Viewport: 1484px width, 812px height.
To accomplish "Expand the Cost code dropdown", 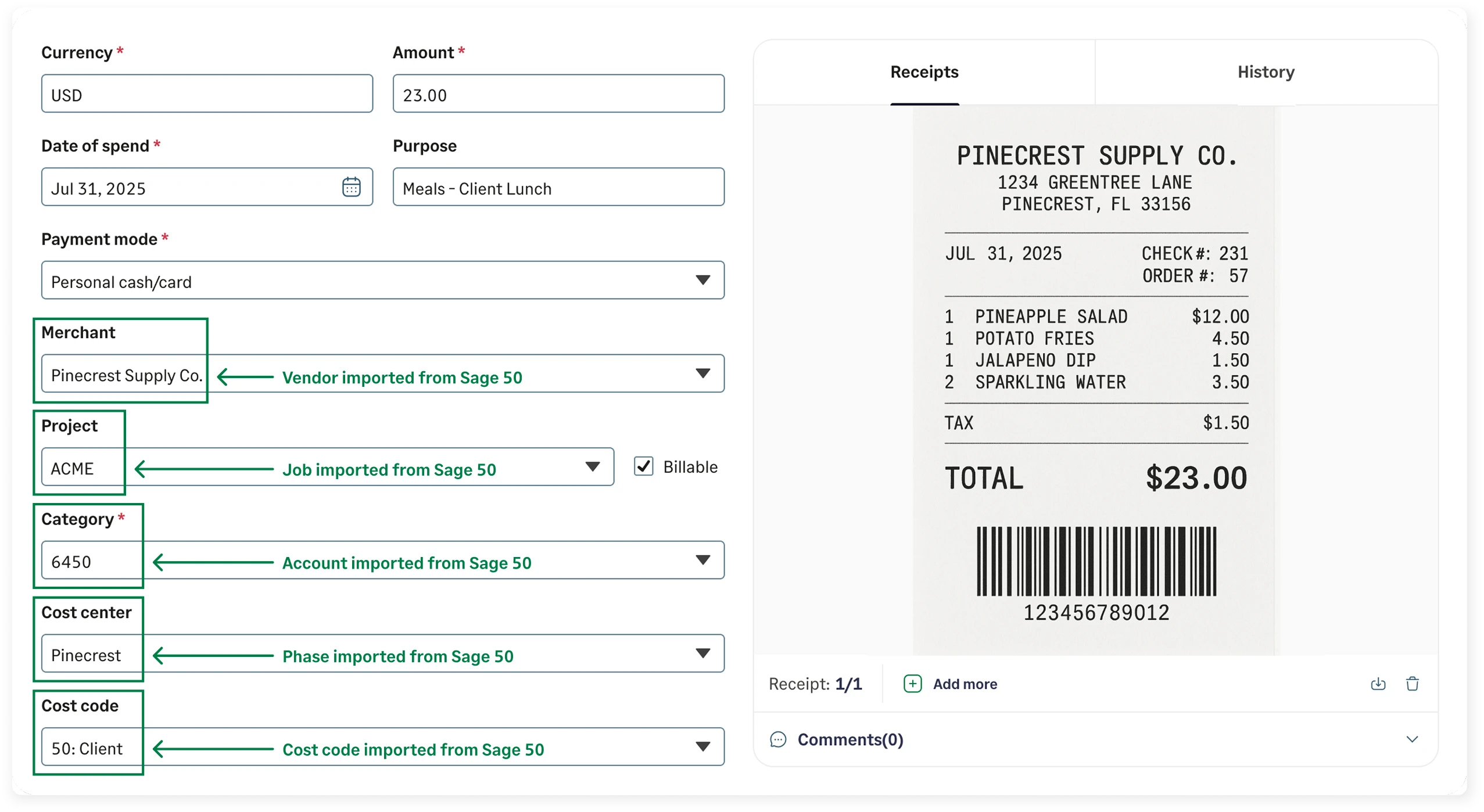I will [x=702, y=748].
